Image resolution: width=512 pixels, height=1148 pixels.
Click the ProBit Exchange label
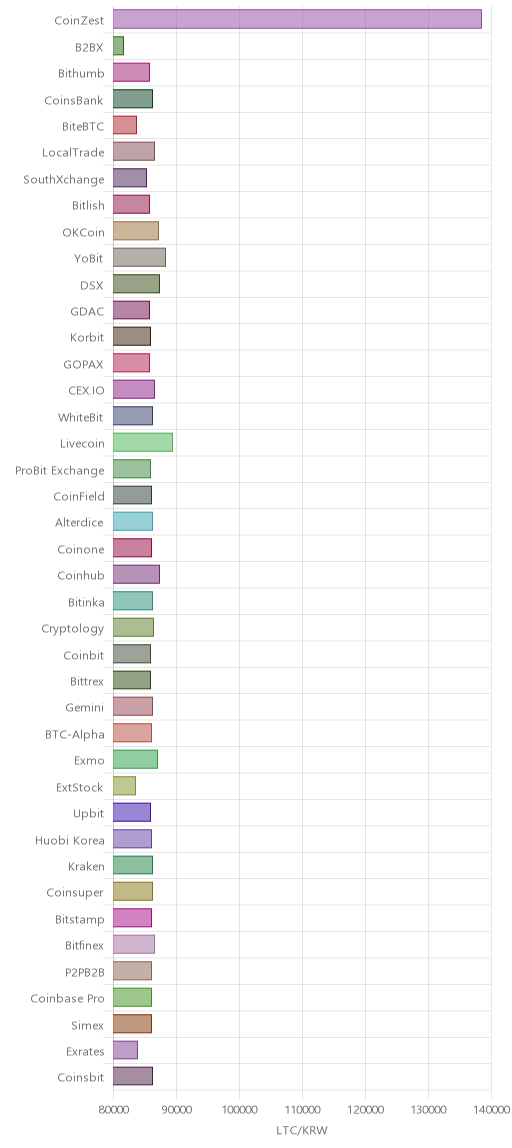(60, 469)
